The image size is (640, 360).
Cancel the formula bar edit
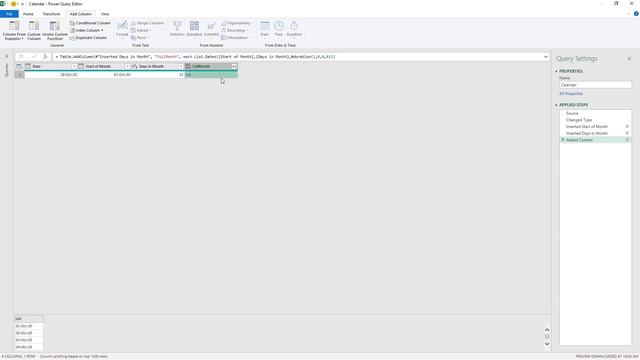click(22, 57)
